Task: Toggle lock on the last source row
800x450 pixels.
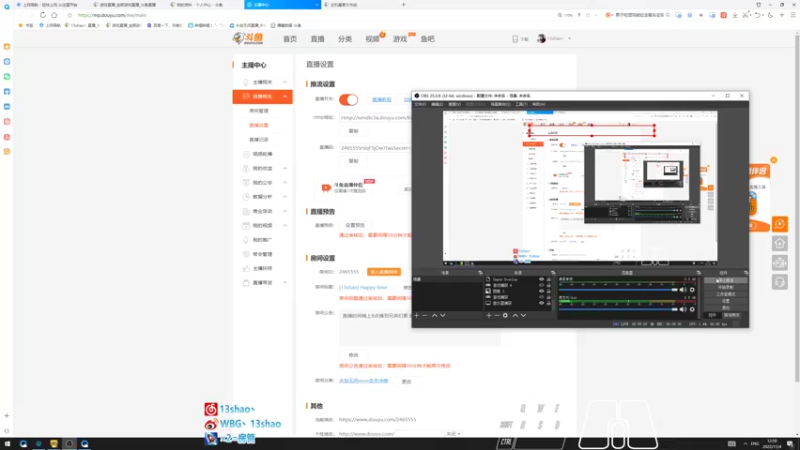Action: [548, 303]
